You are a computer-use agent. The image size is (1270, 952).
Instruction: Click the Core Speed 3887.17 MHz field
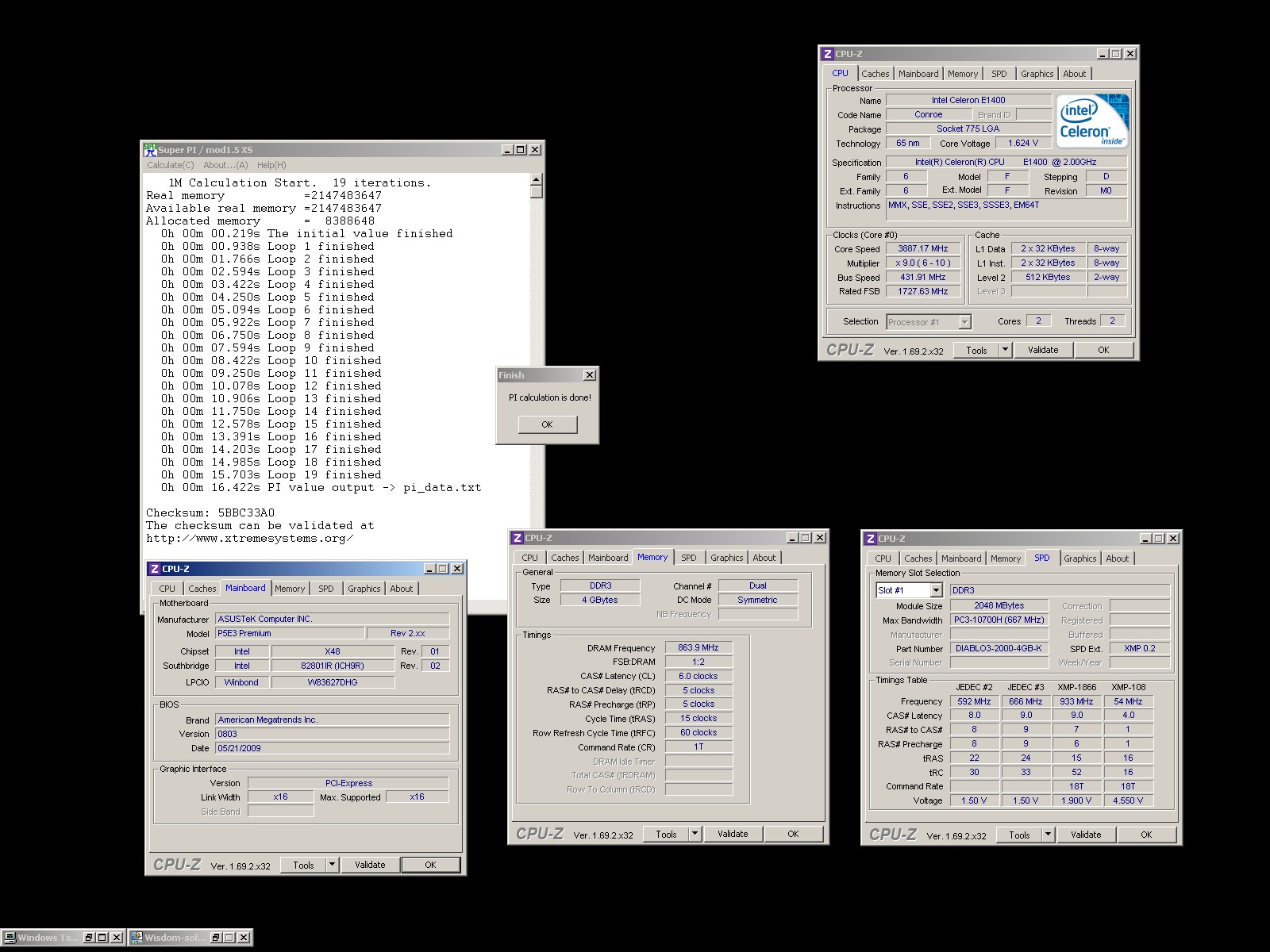[923, 249]
